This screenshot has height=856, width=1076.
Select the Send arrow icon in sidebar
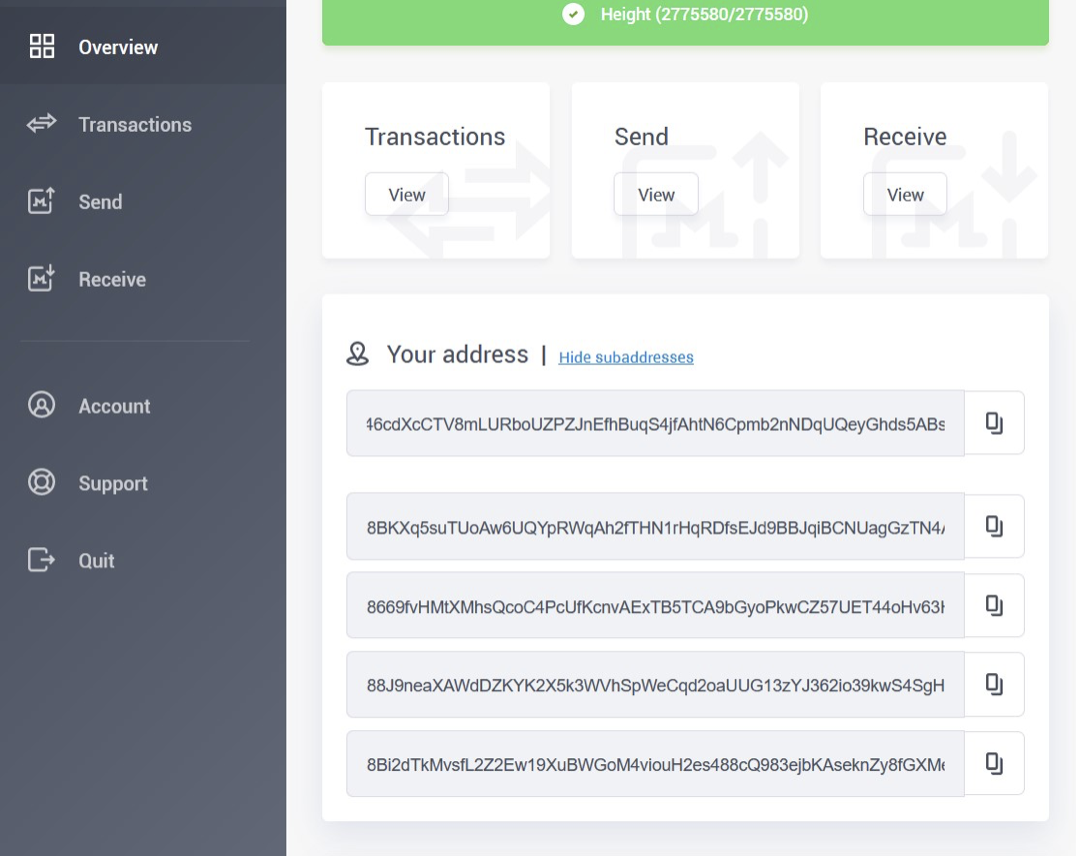pyautogui.click(x=40, y=201)
